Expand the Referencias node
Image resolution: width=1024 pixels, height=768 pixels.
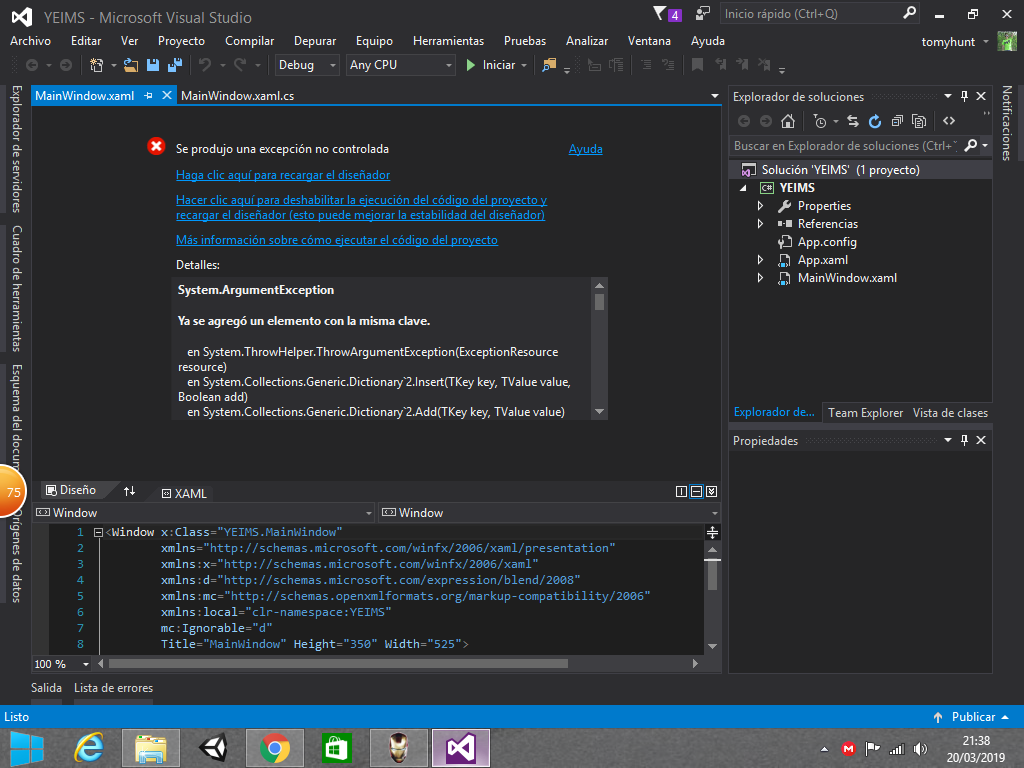[760, 223]
